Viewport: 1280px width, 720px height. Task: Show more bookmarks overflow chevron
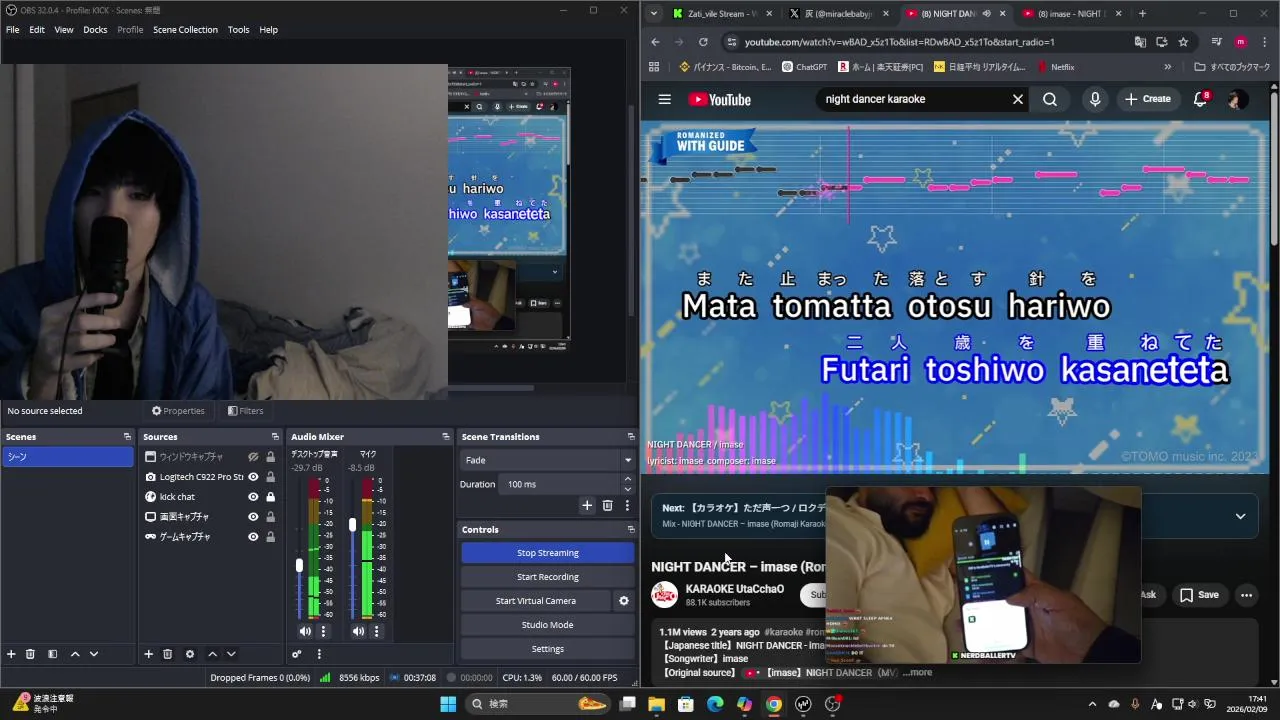(1167, 67)
